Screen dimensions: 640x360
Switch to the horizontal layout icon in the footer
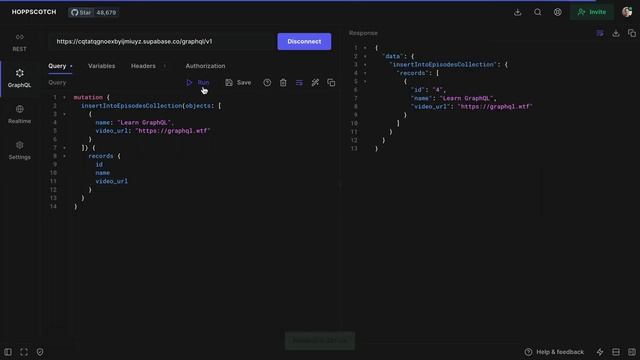pos(616,352)
